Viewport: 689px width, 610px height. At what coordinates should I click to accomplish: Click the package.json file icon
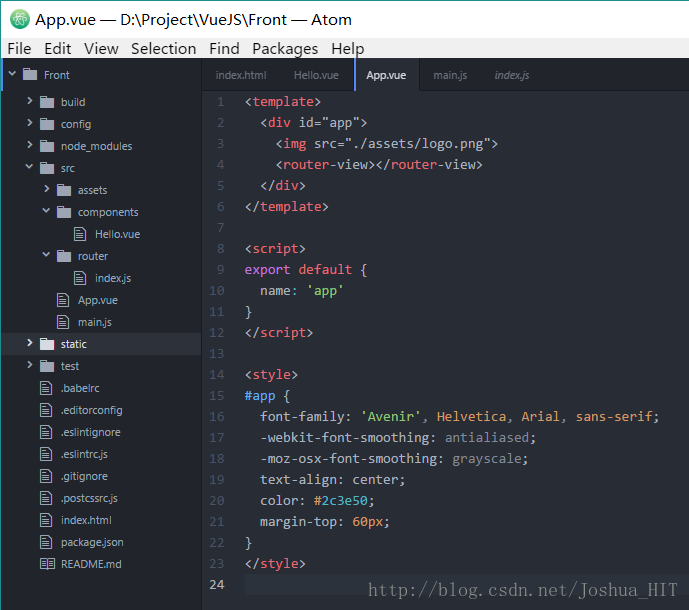pyautogui.click(x=46, y=542)
